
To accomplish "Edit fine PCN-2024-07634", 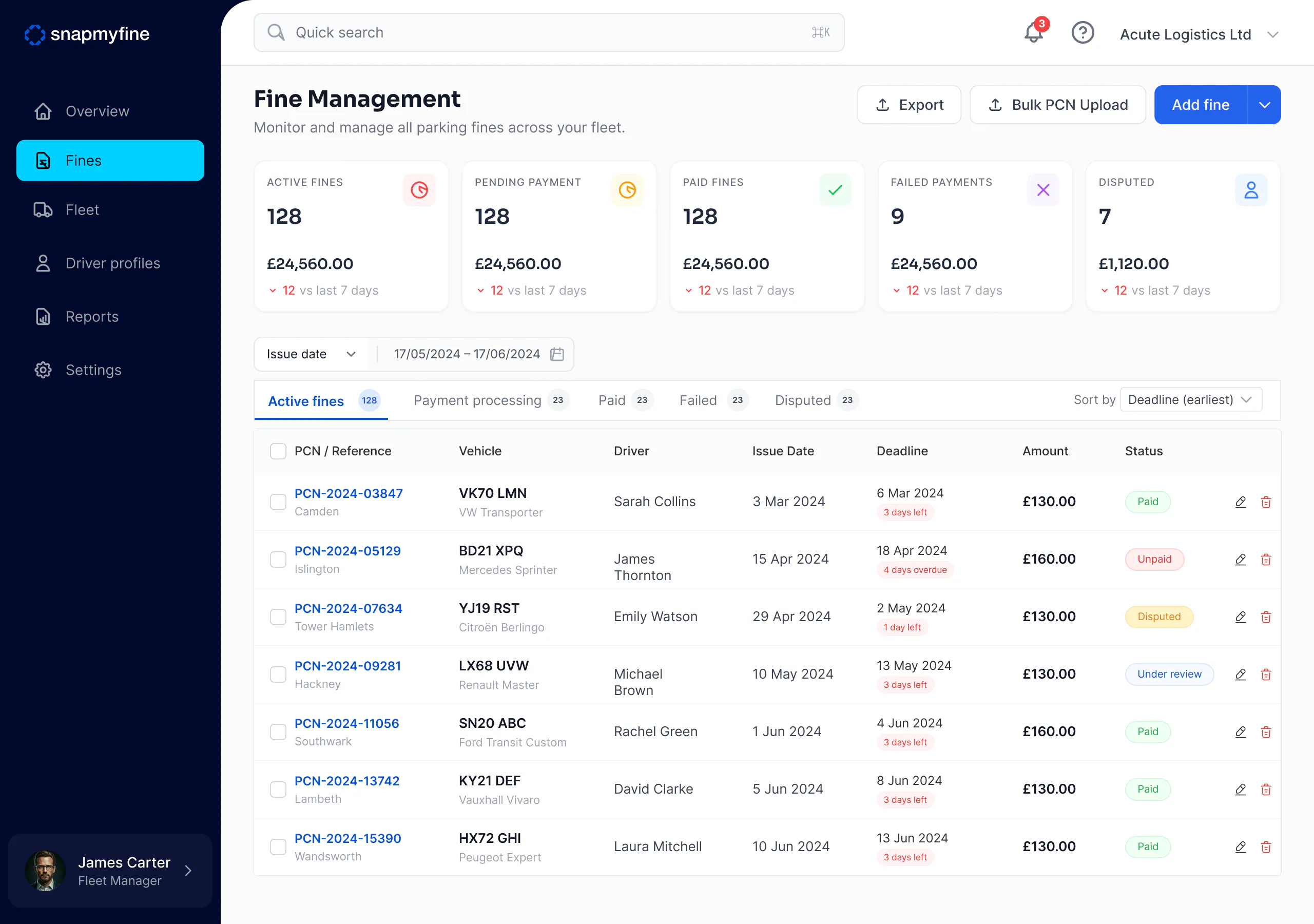I will point(1241,617).
